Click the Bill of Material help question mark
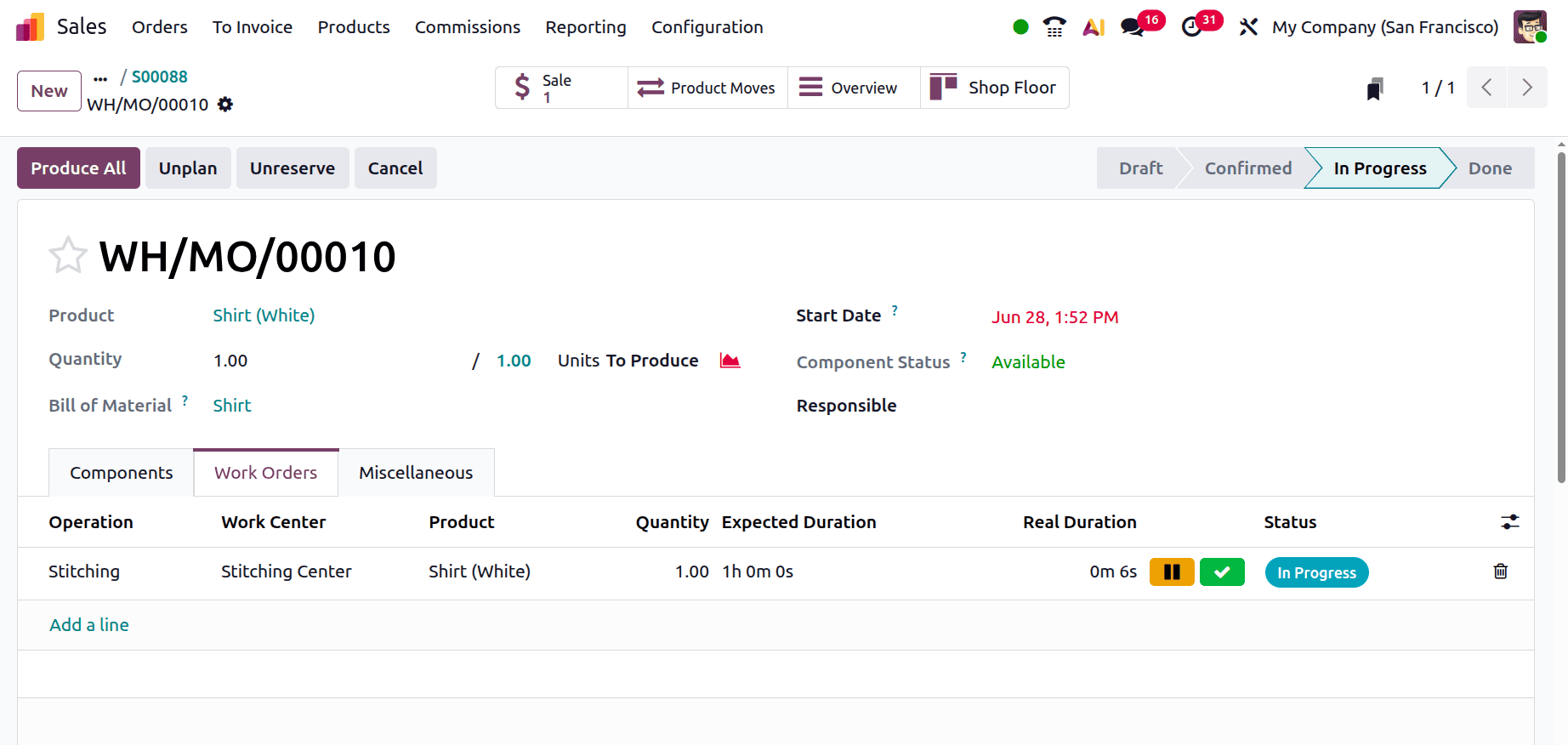The width and height of the screenshot is (1568, 745). tap(185, 401)
